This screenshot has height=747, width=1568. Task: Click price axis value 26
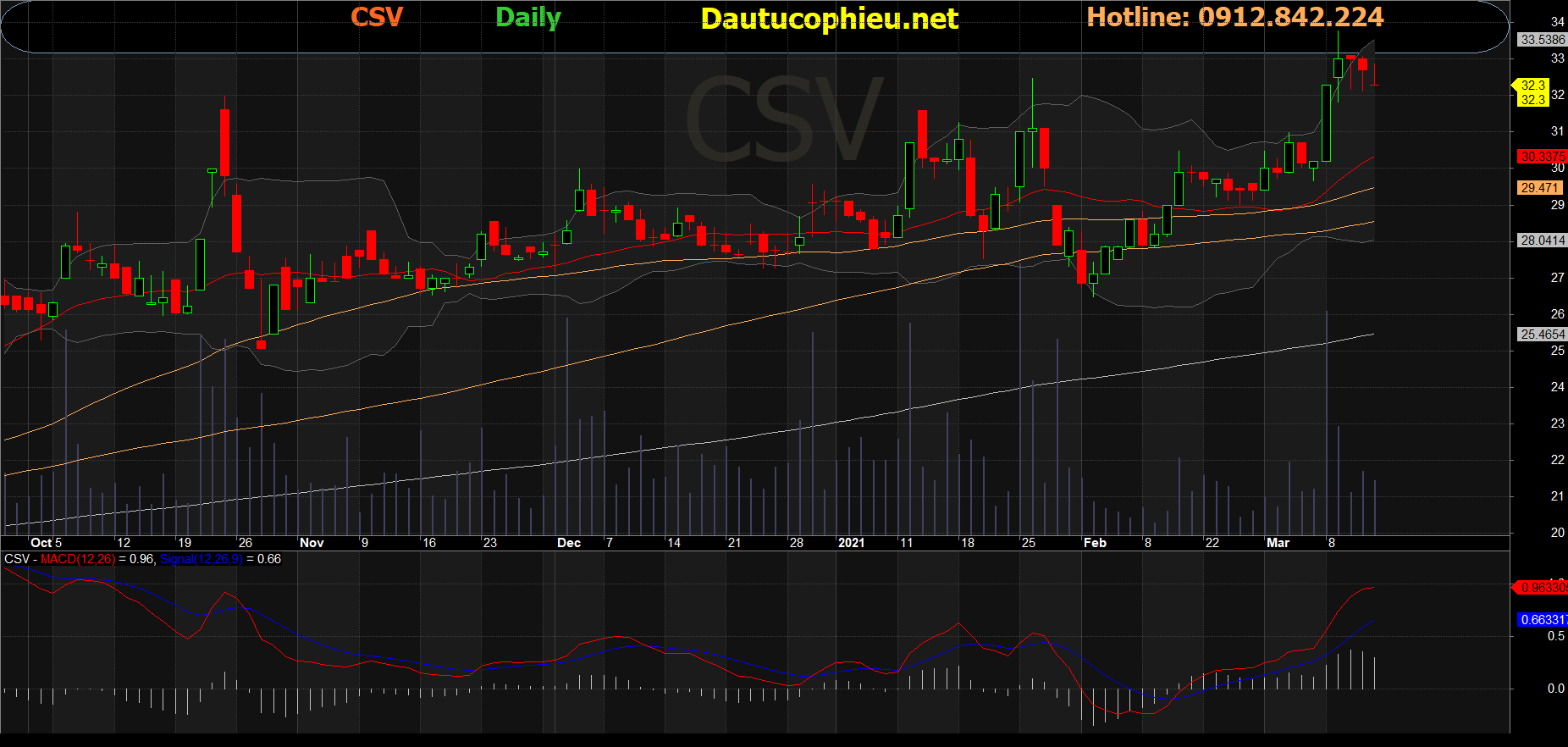tap(1557, 314)
